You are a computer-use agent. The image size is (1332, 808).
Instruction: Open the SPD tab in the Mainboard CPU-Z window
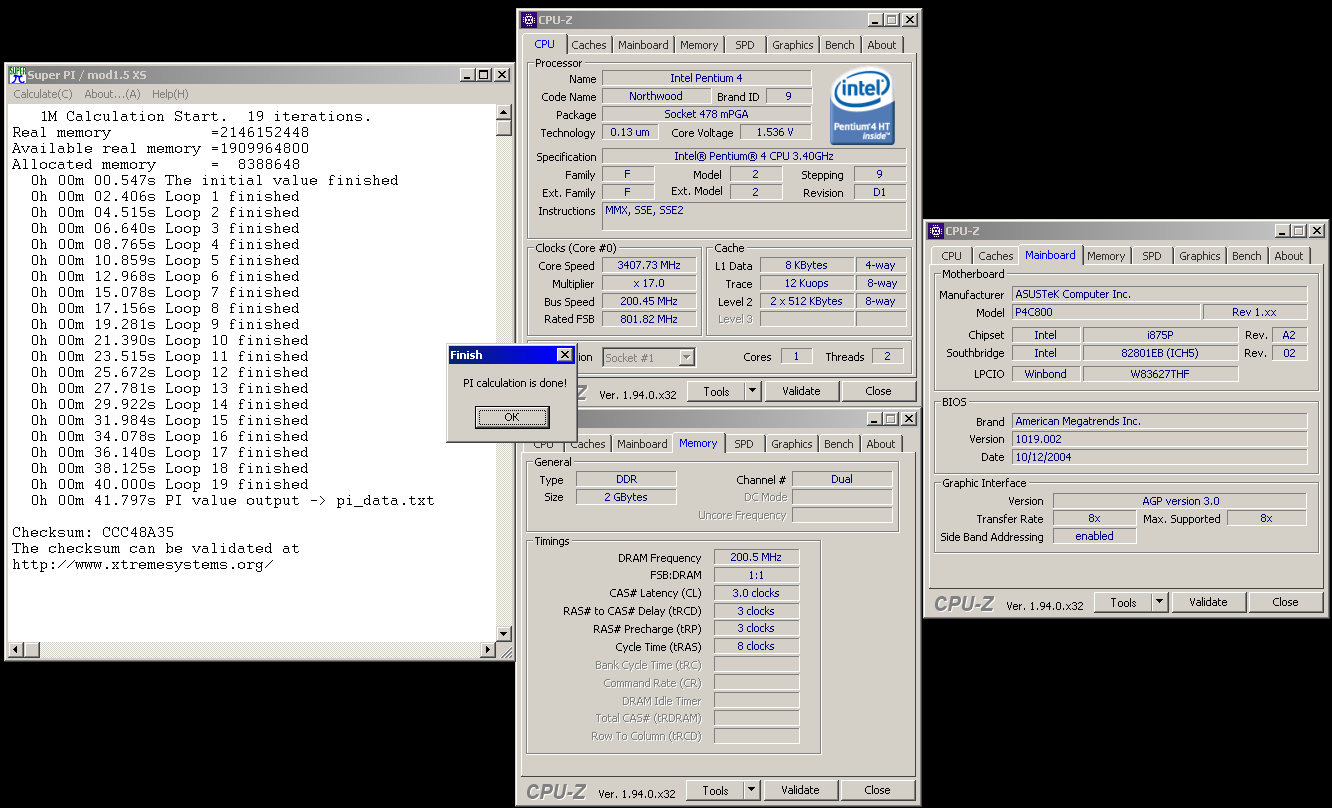[x=1152, y=256]
